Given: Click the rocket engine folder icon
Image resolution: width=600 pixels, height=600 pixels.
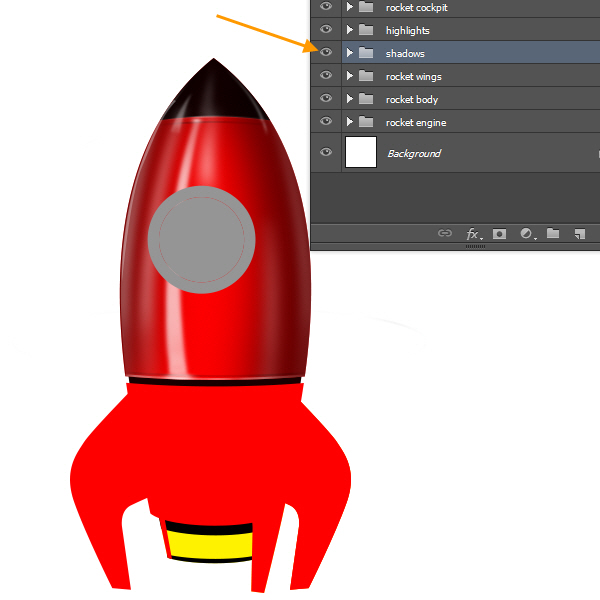Looking at the screenshot, I should click(366, 122).
